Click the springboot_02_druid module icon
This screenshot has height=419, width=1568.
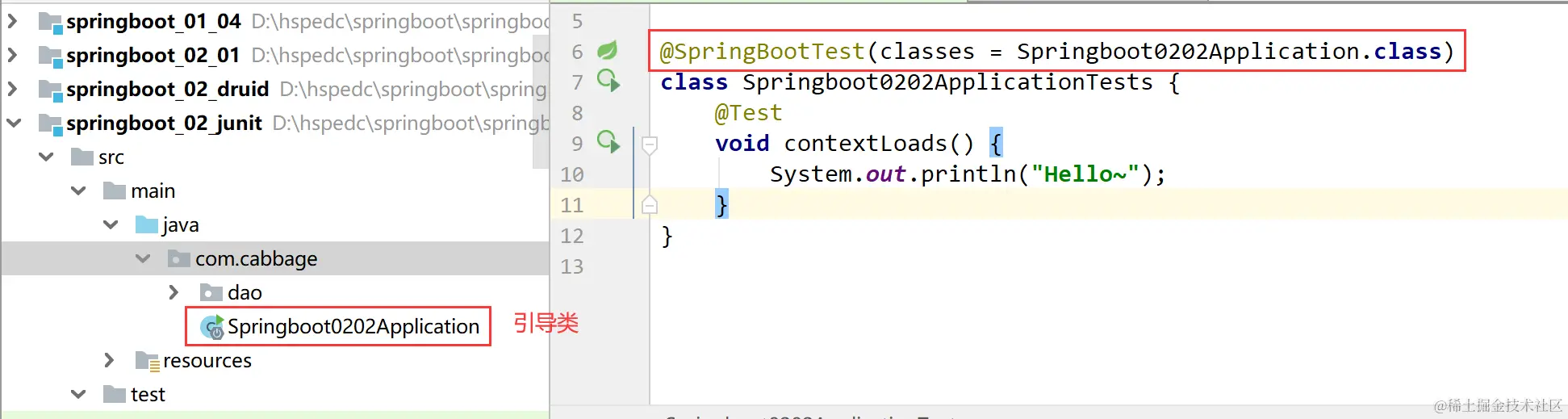[50, 90]
